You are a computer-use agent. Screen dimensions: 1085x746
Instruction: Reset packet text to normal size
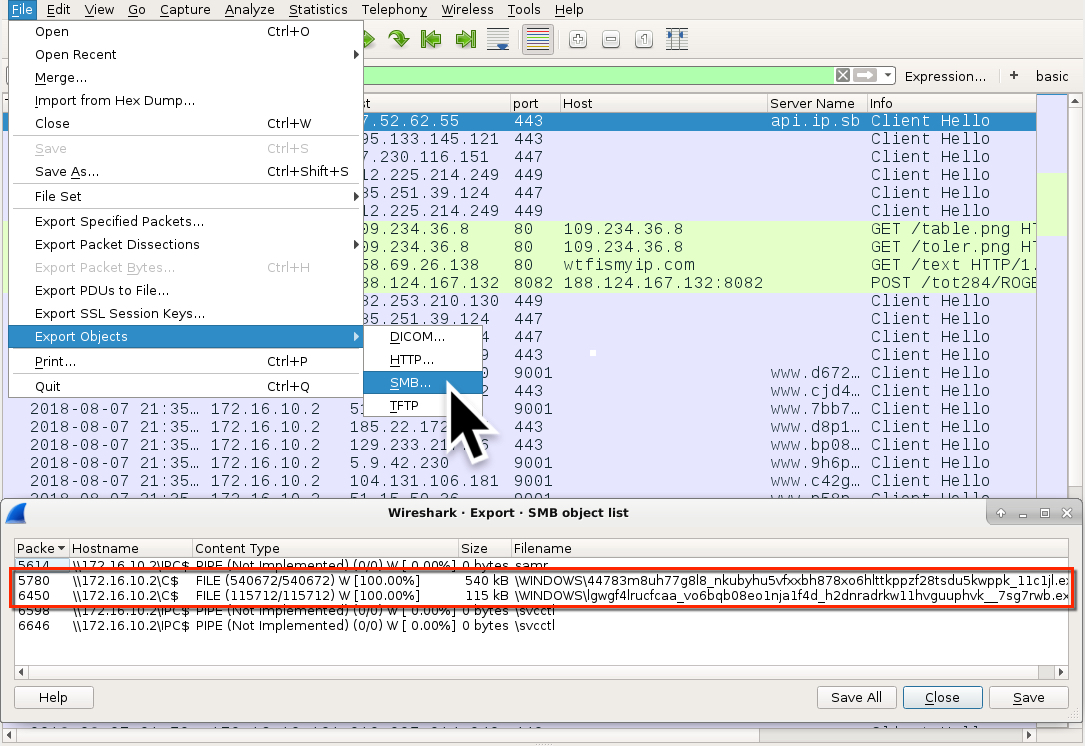[644, 39]
